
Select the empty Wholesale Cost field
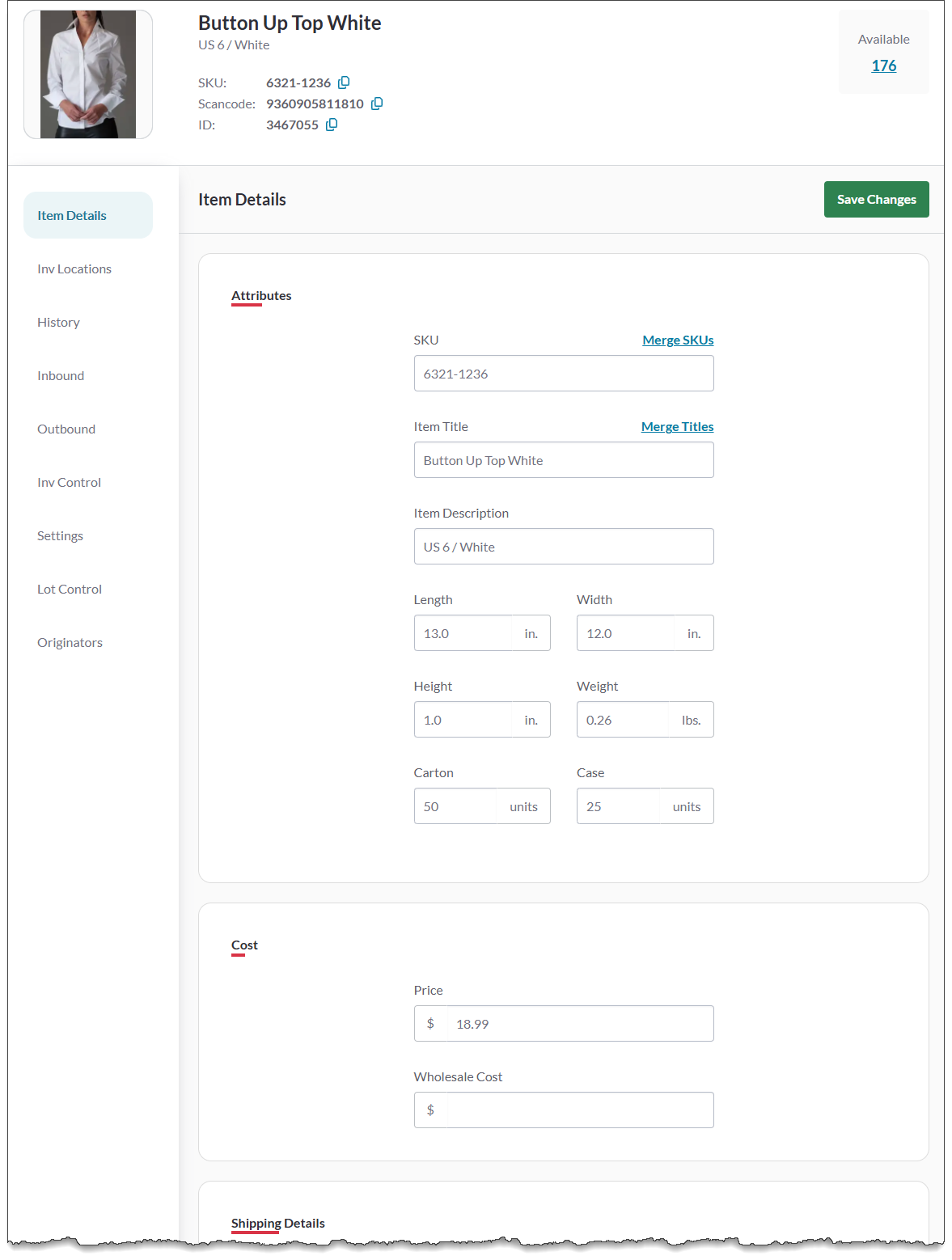coord(578,1110)
